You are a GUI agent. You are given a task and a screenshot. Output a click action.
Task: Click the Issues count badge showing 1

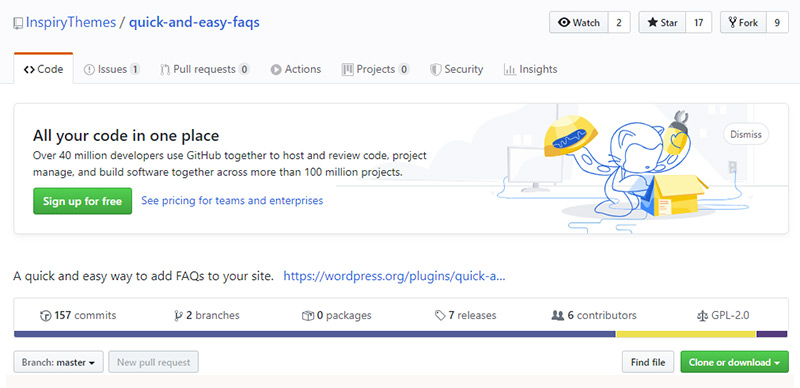(x=135, y=69)
